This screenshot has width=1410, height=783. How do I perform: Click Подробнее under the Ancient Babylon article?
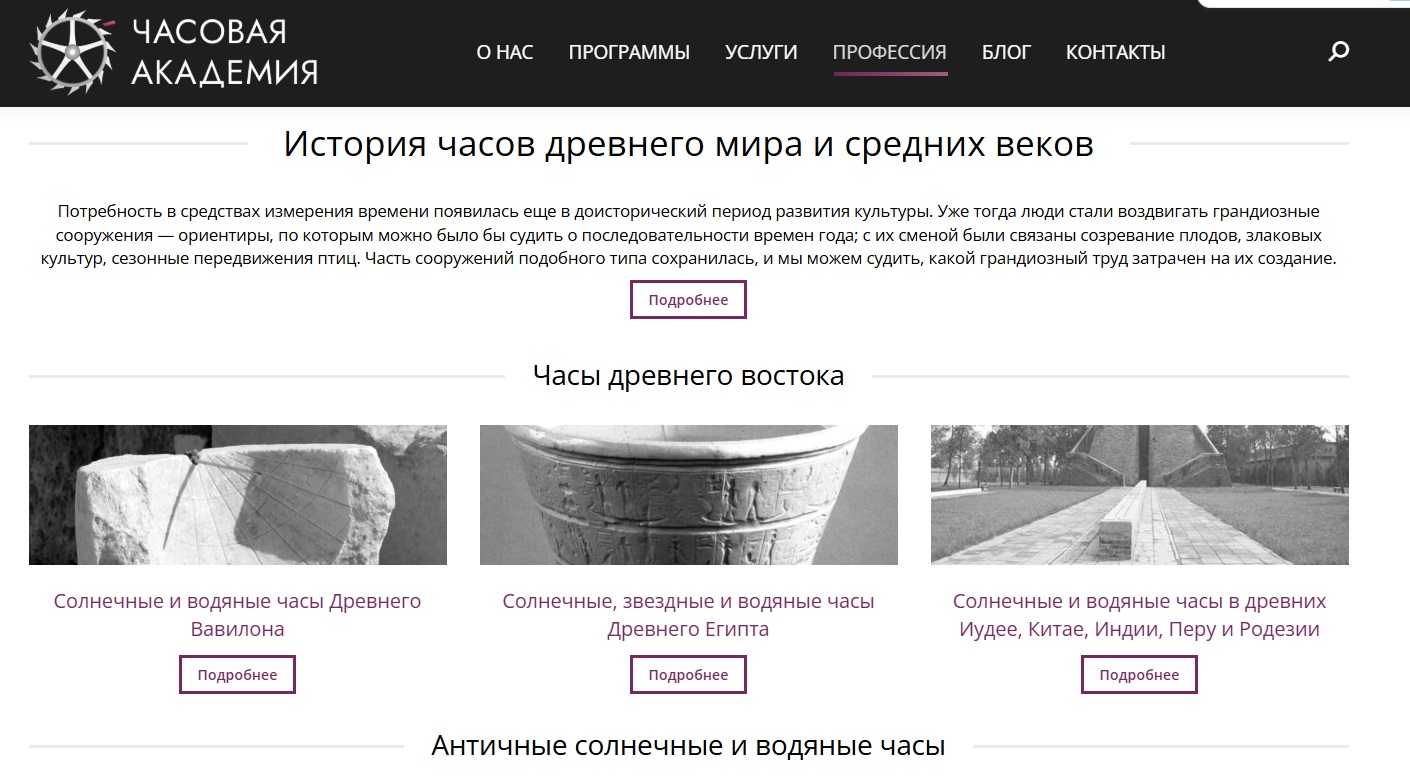[x=237, y=675]
